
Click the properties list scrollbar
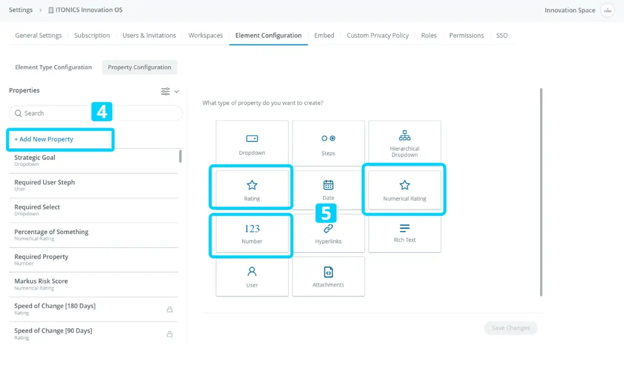pyautogui.click(x=180, y=156)
